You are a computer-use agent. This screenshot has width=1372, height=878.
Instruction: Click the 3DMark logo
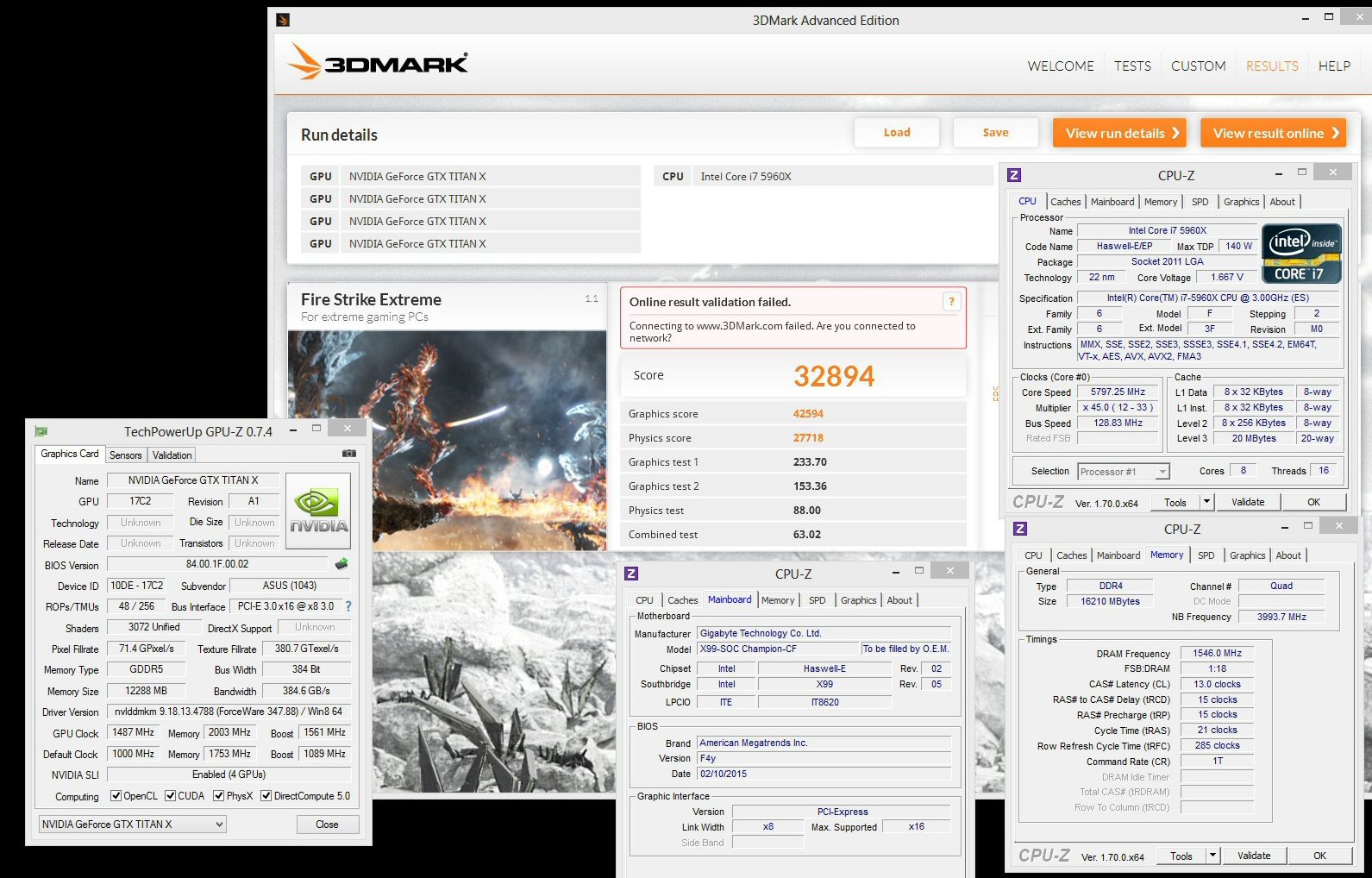[x=378, y=62]
